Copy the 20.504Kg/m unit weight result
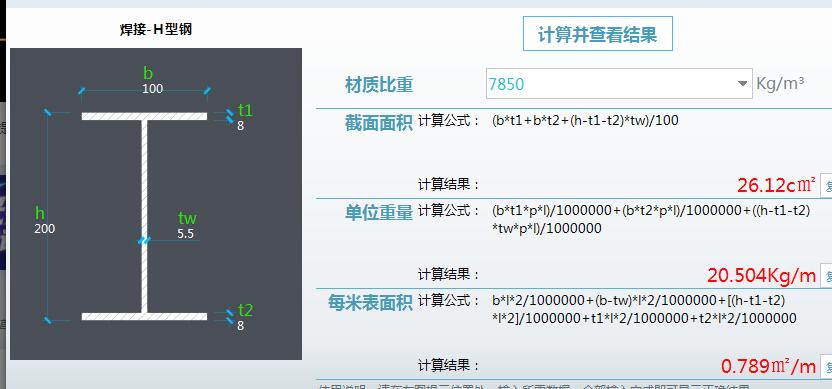 click(x=826, y=276)
